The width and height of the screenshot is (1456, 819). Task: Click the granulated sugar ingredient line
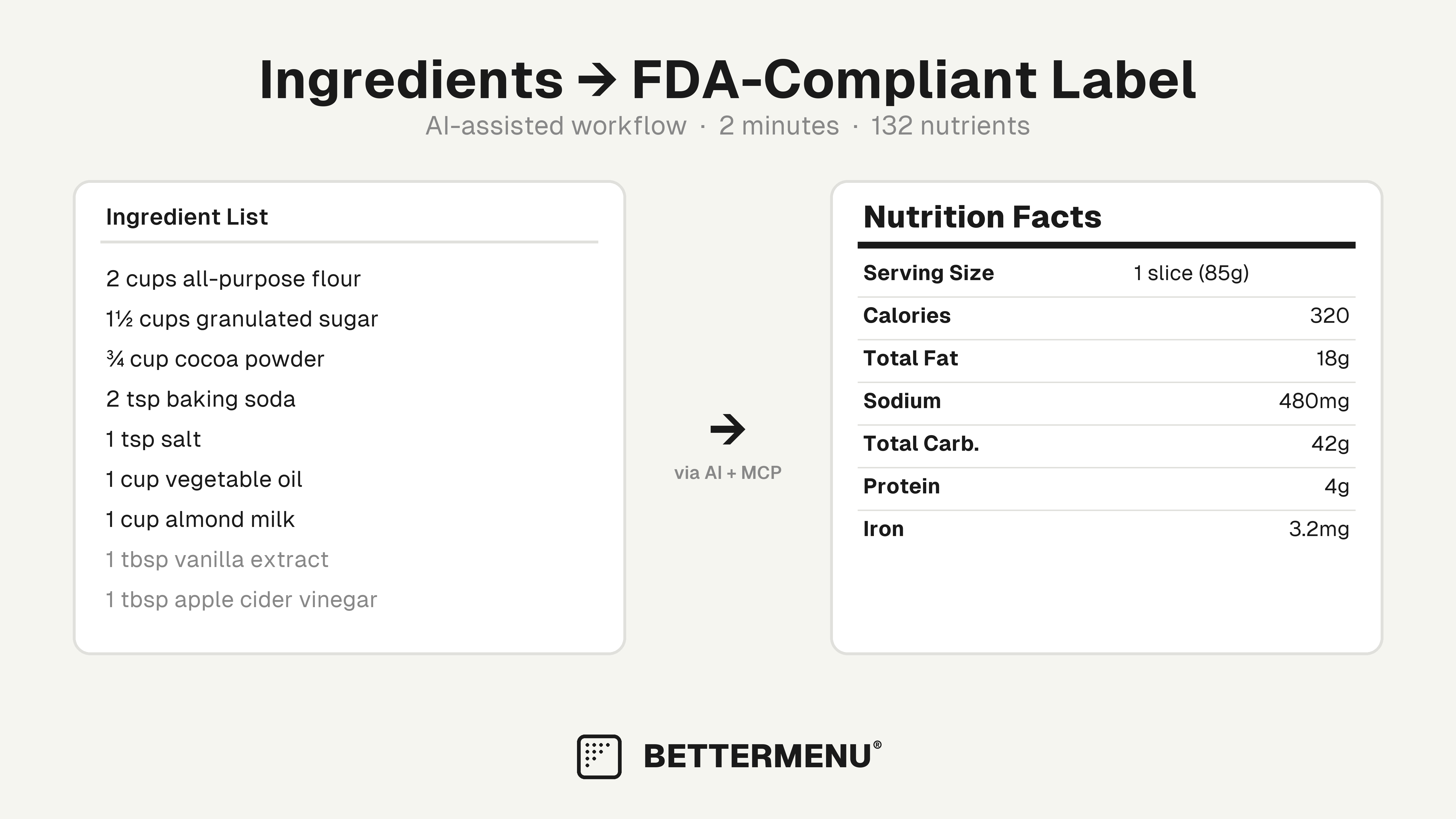click(x=241, y=319)
